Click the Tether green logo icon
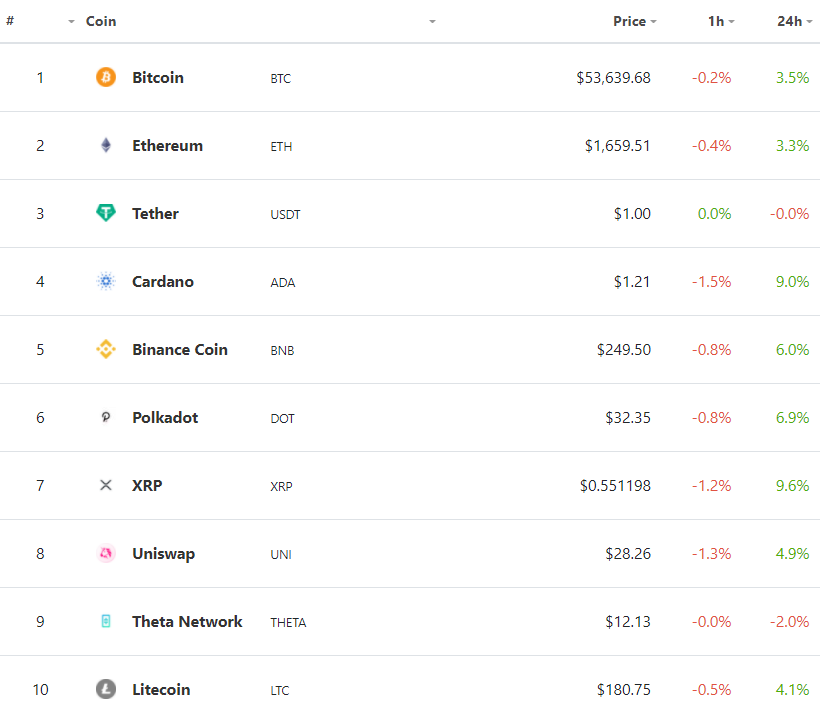820x716 pixels. (106, 213)
